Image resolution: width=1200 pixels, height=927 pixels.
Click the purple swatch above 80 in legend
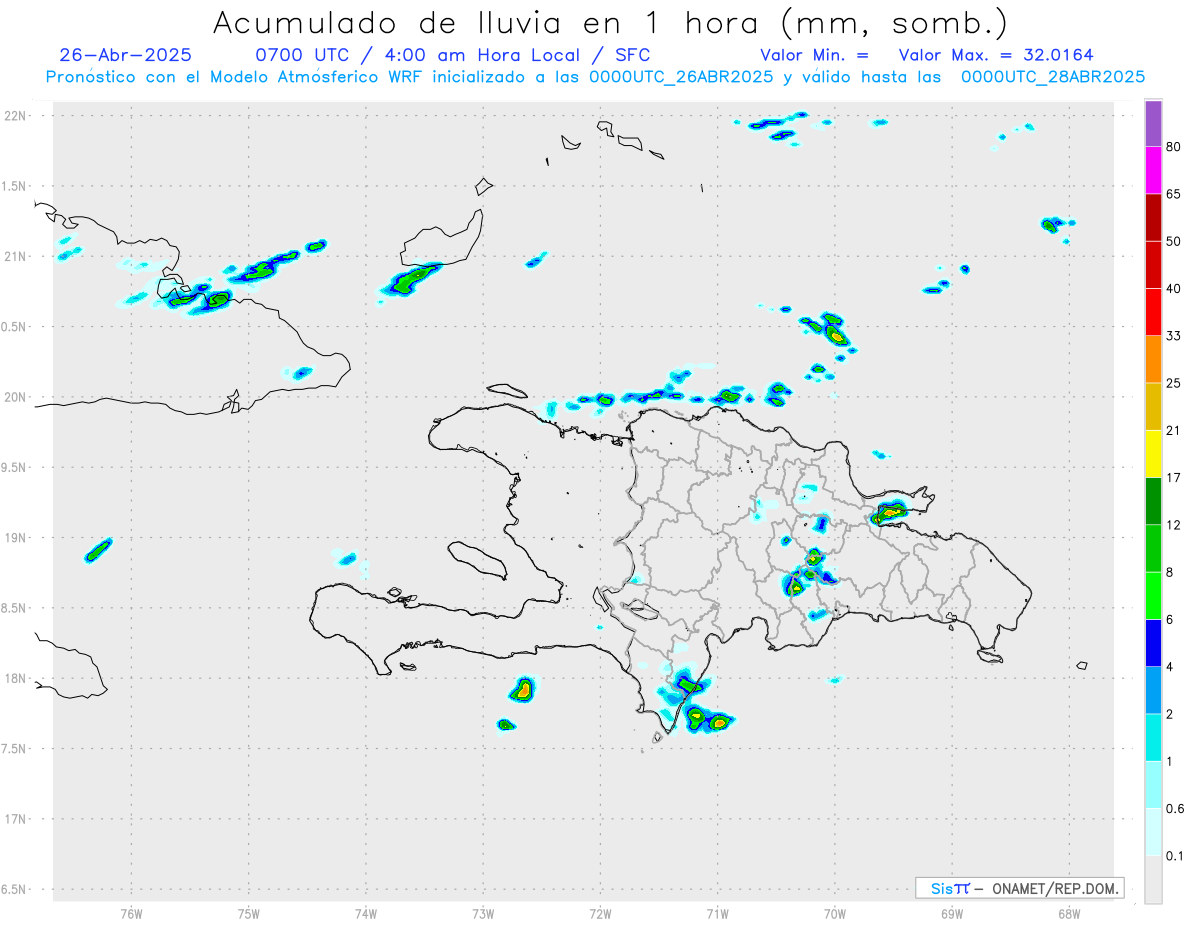point(1153,124)
